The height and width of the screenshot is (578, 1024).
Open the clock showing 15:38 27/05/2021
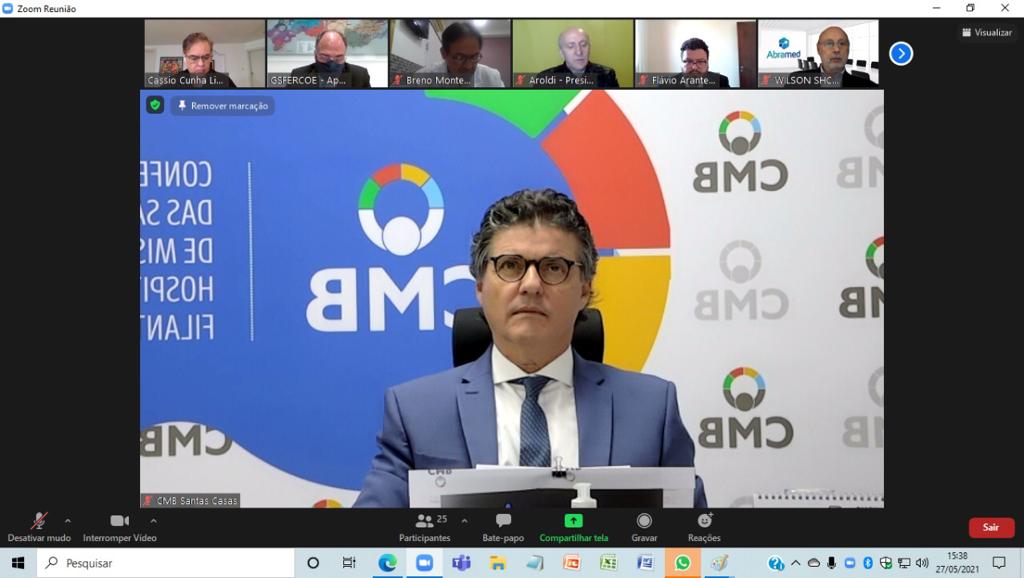click(x=957, y=563)
